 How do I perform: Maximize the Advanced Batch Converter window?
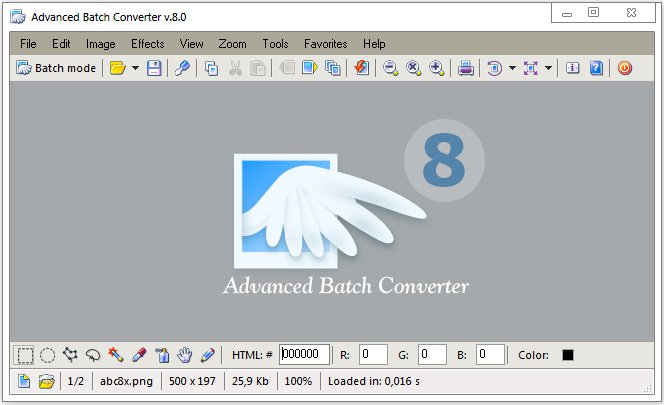[593, 12]
